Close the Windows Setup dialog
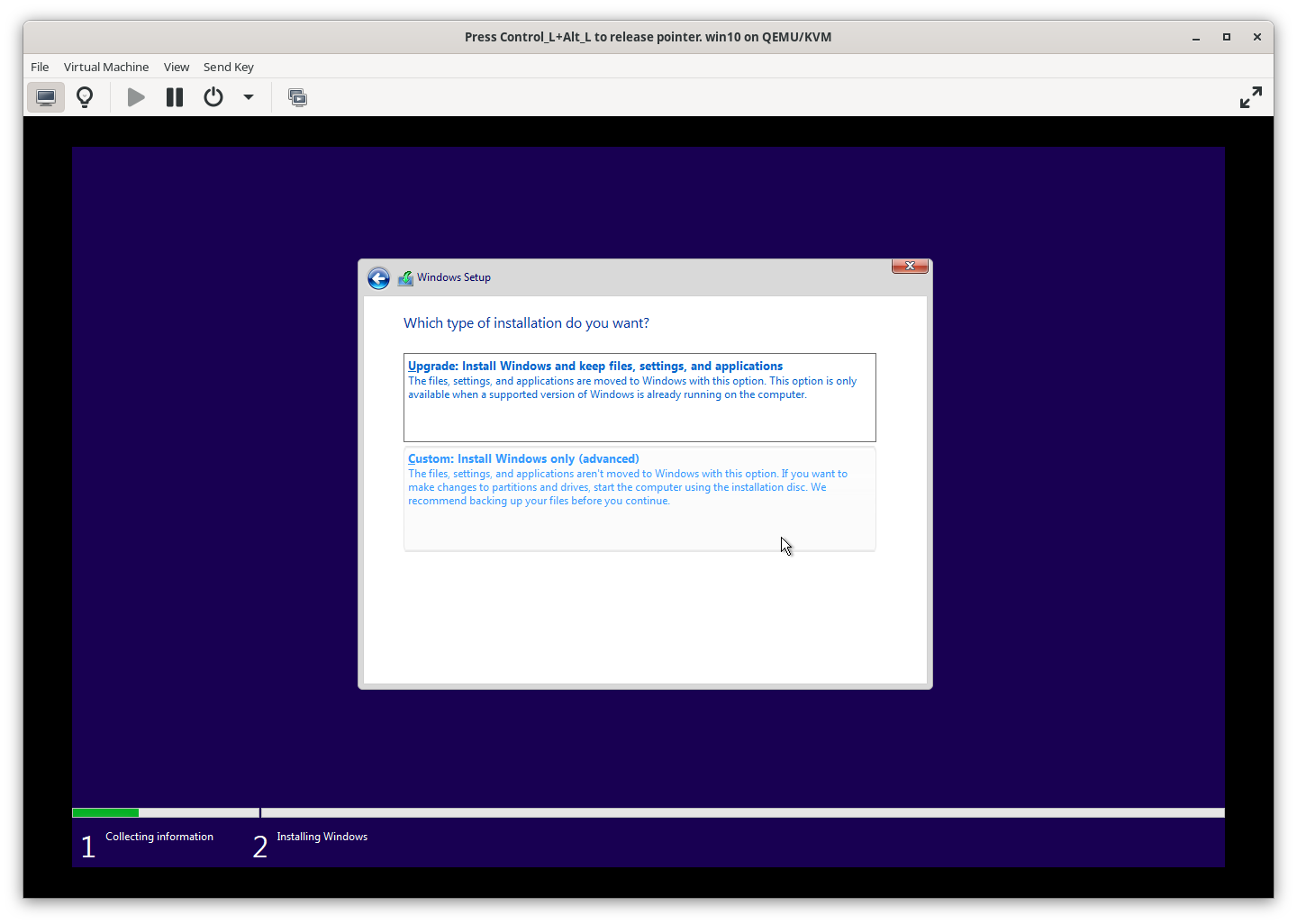 click(910, 266)
